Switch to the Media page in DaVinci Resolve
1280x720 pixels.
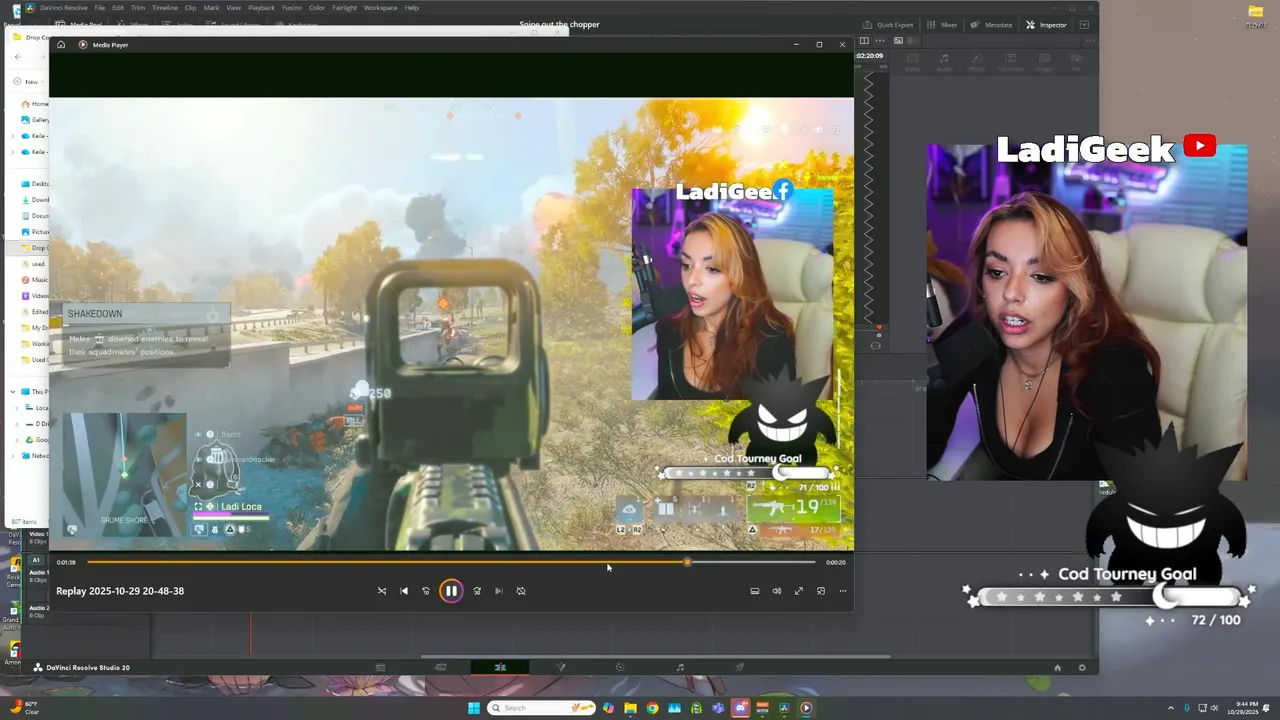[380, 667]
